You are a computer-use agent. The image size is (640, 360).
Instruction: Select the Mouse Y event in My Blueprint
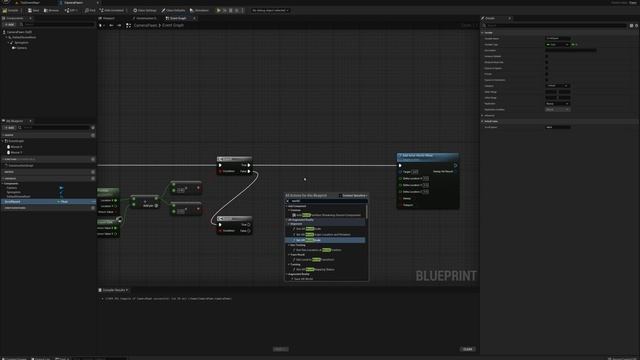[16, 152]
